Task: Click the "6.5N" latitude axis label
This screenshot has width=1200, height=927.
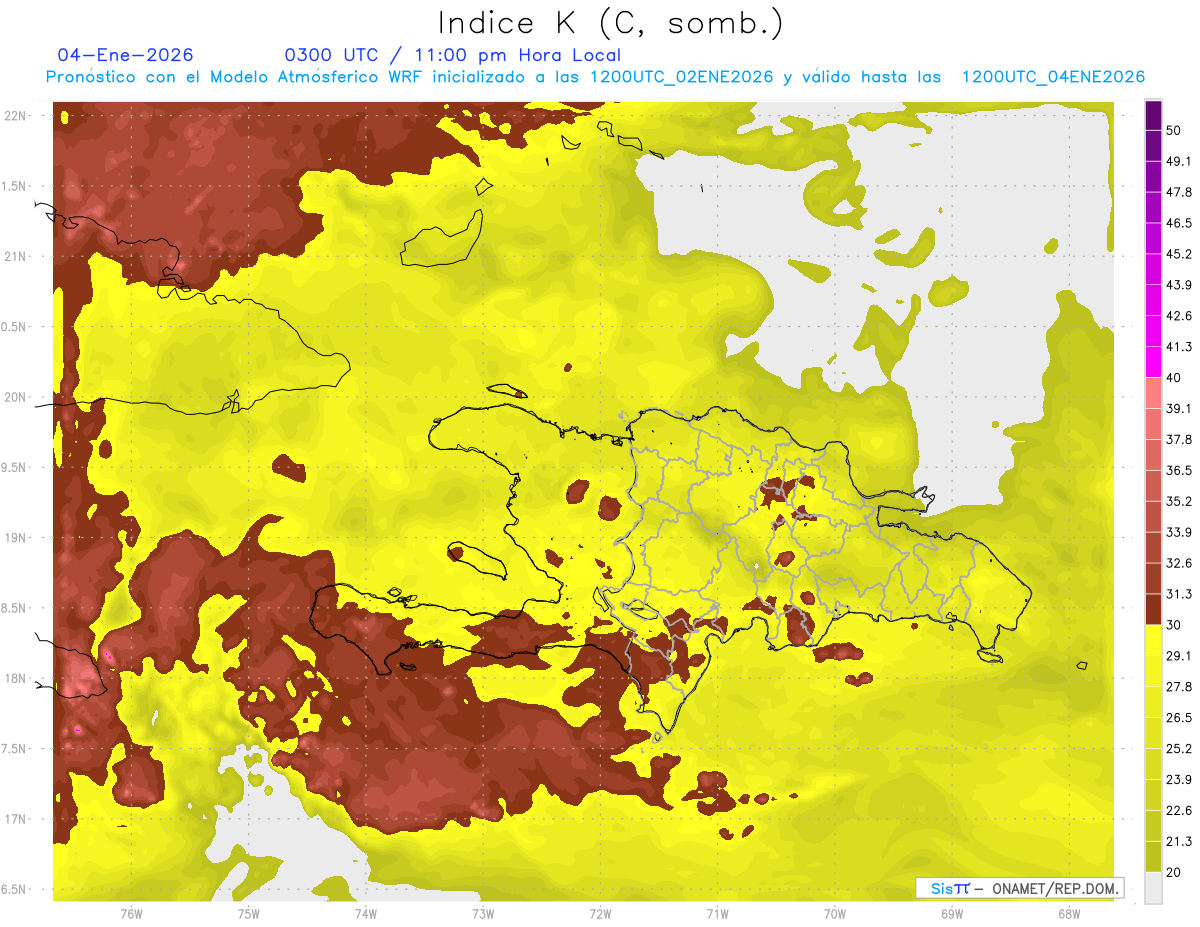Action: (x=14, y=890)
